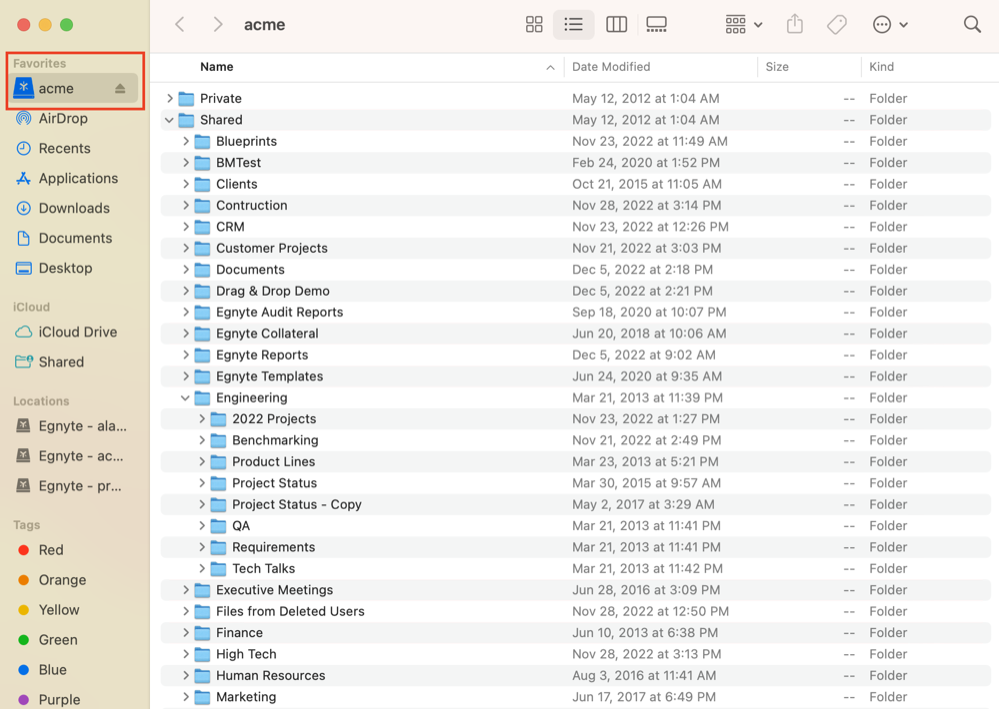This screenshot has width=999, height=709.
Task: Switch to icon grid view
Action: coord(534,25)
